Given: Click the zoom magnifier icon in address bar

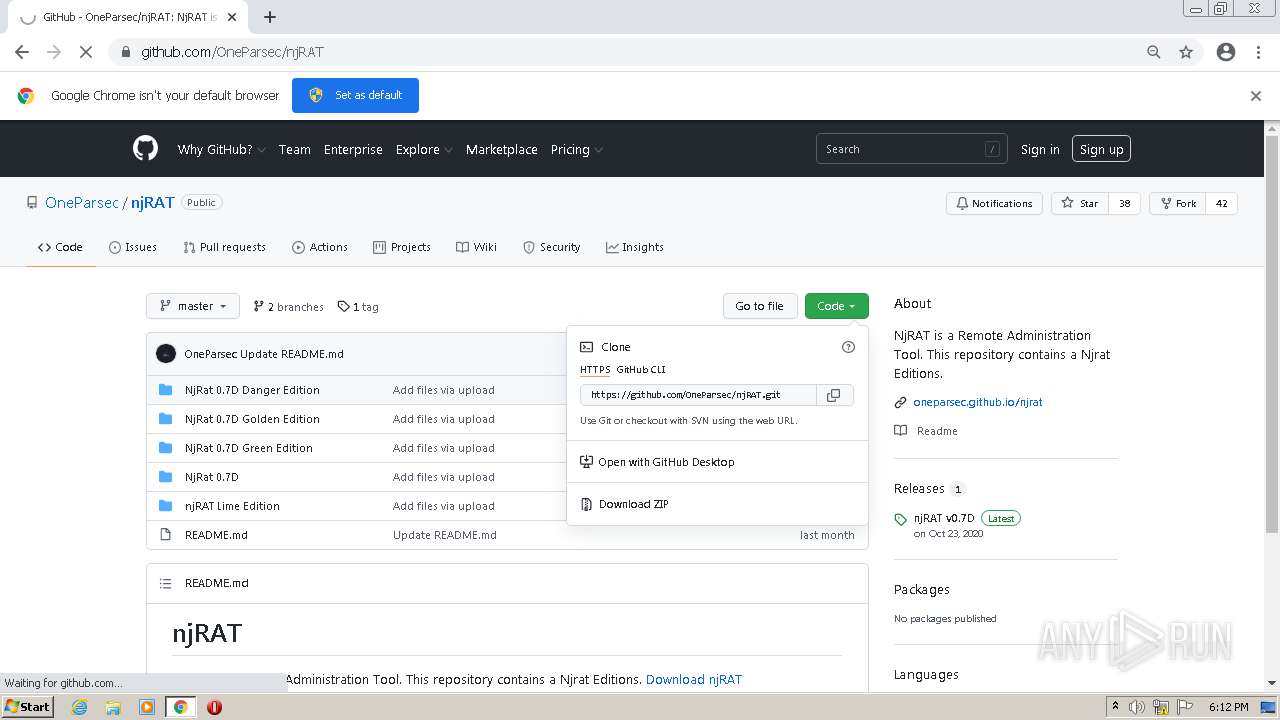Looking at the screenshot, I should [x=1154, y=52].
